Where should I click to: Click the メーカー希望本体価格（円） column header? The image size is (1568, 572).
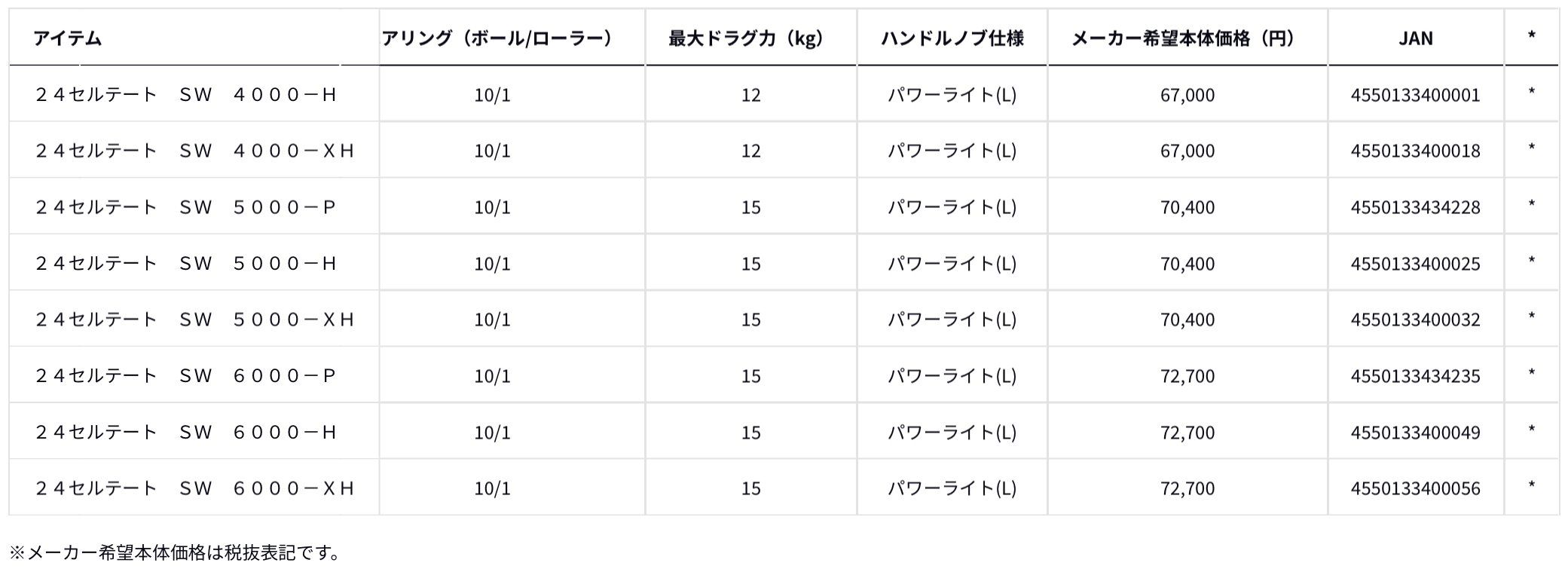point(1187,38)
